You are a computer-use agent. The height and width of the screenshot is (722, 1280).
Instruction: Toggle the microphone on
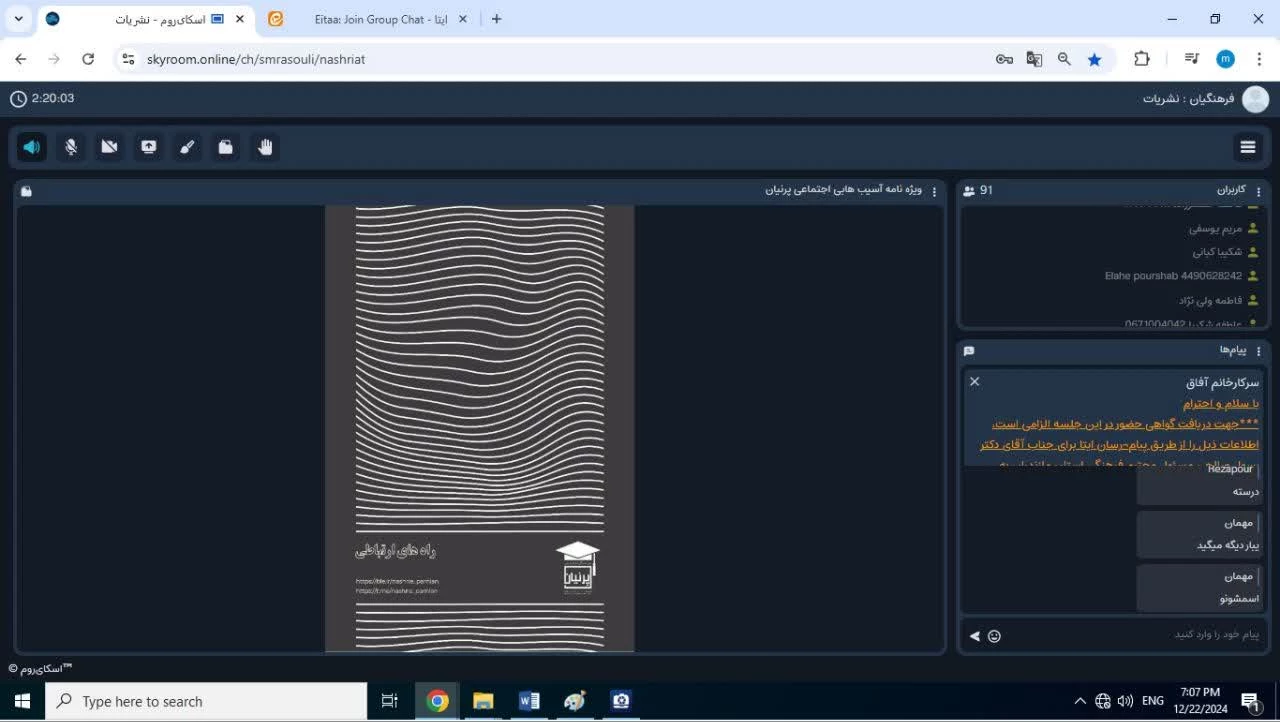click(71, 147)
